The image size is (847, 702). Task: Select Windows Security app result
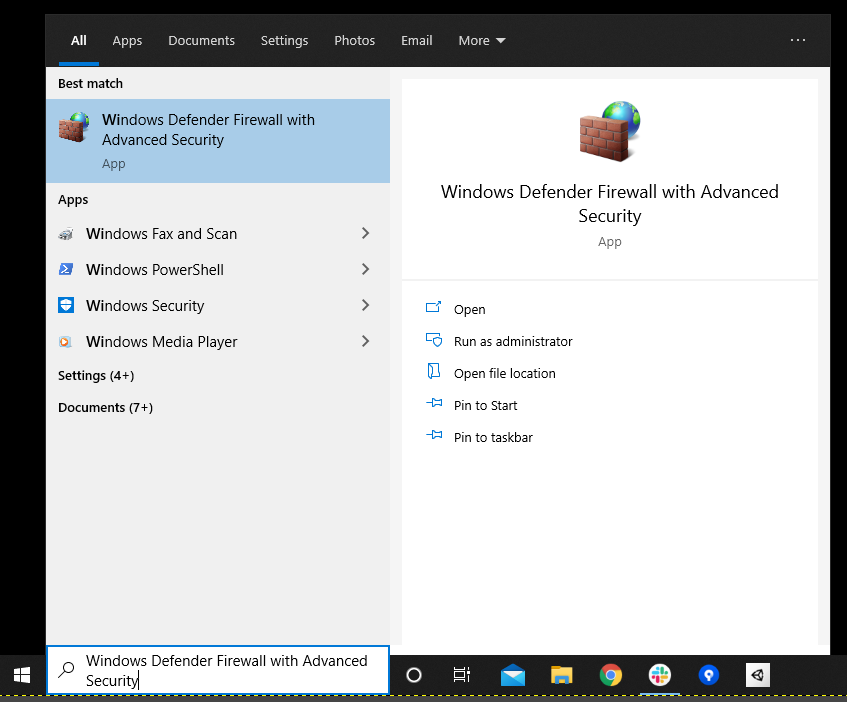pyautogui.click(x=218, y=306)
